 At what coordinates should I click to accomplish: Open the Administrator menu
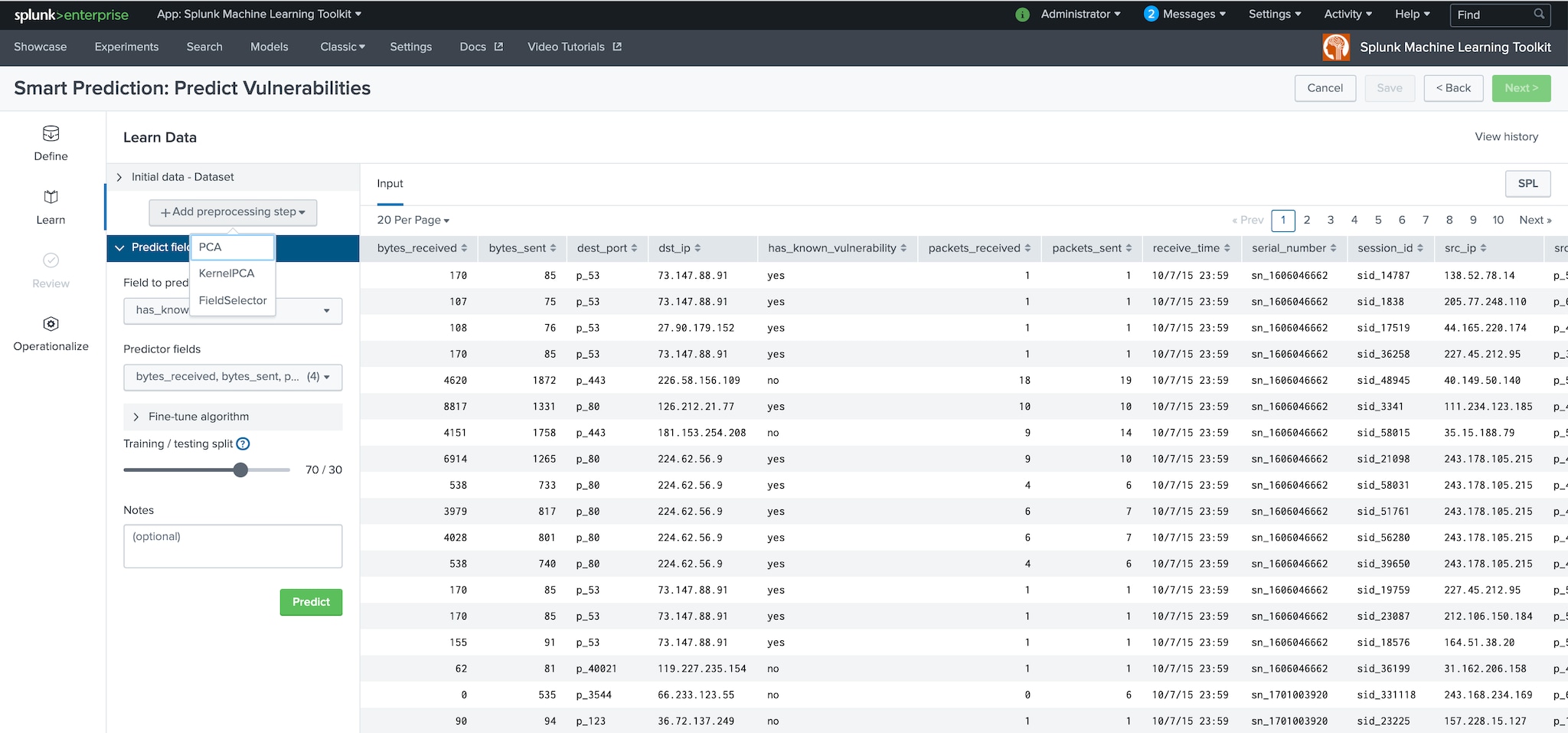[1080, 14]
